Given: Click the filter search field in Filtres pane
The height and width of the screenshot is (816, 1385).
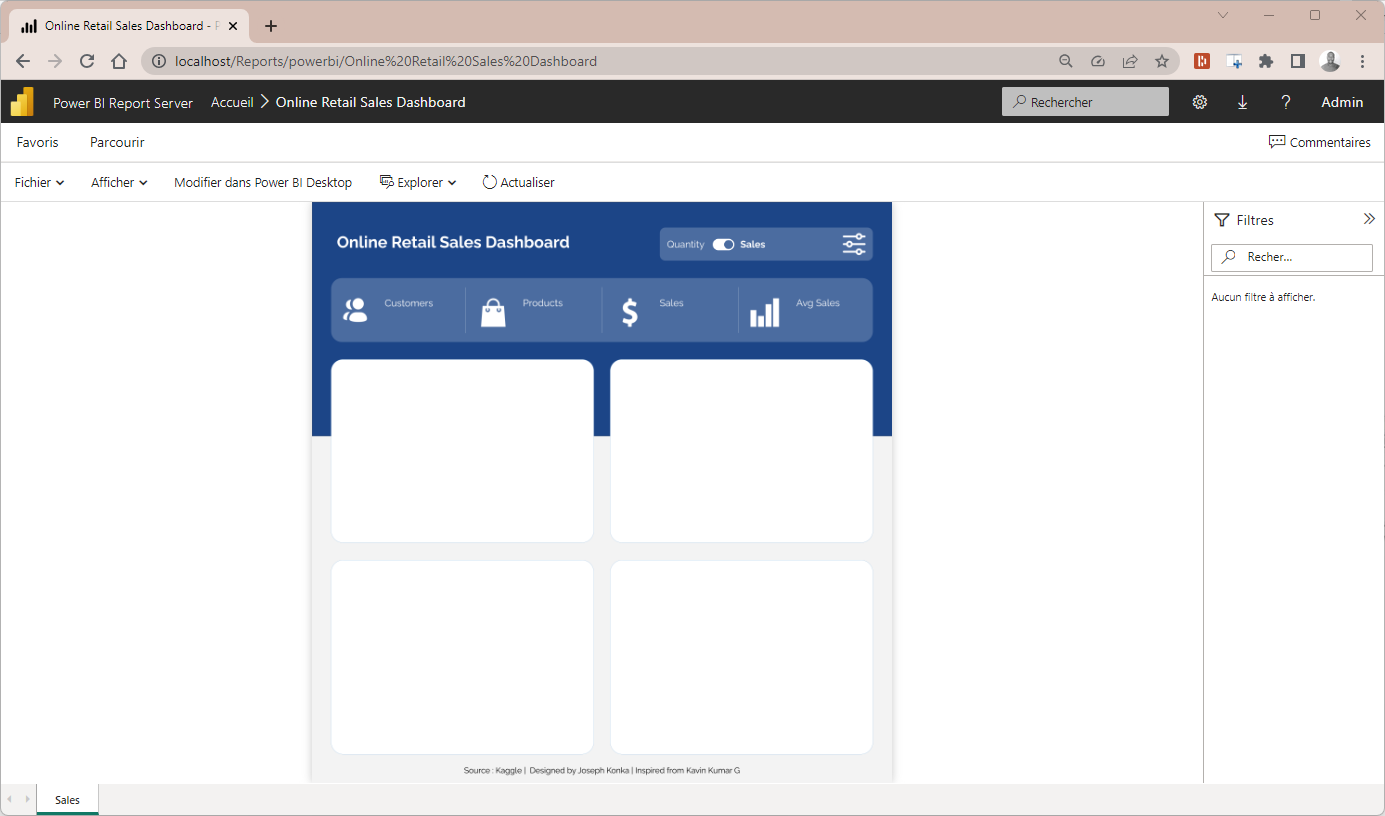Looking at the screenshot, I should pos(1292,257).
